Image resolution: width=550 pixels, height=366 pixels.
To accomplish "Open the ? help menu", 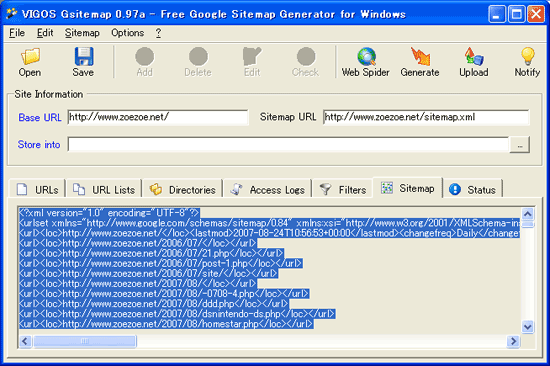I will [159, 33].
